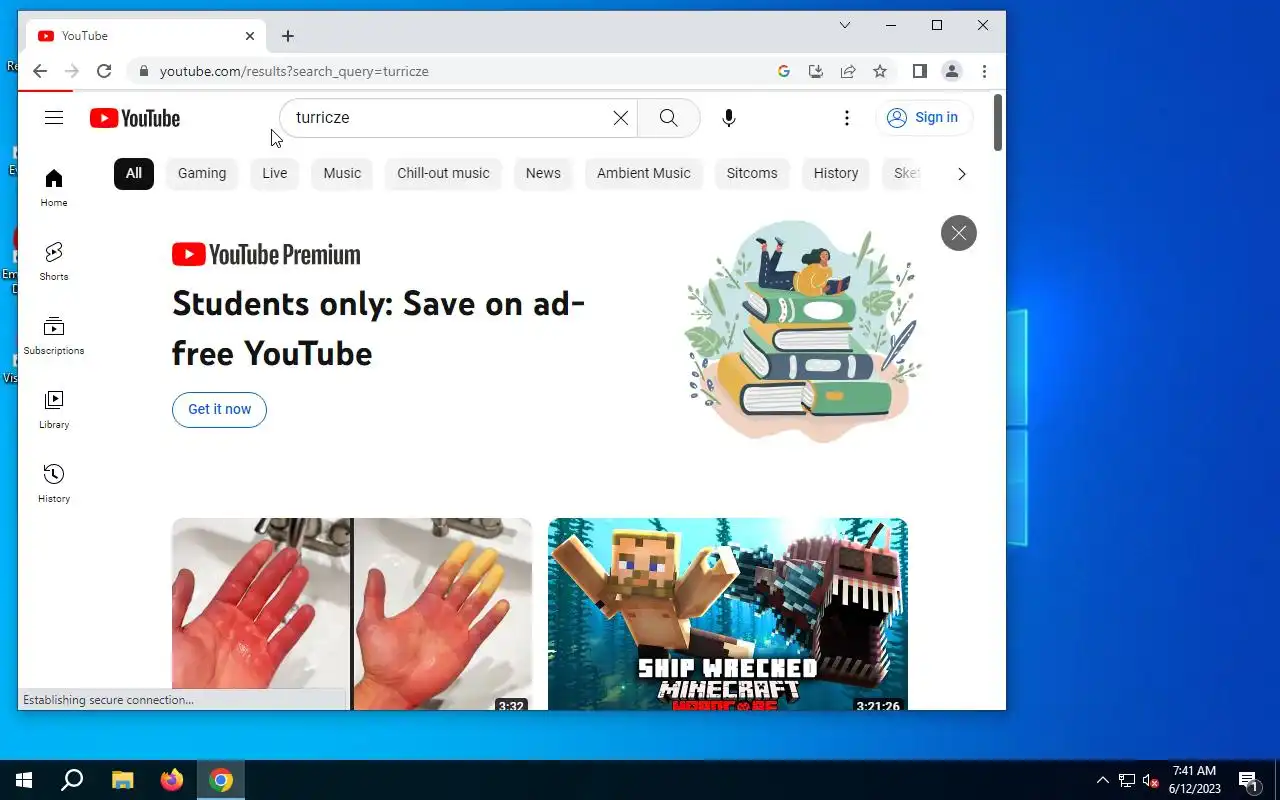1280x800 pixels.
Task: Show hidden system tray icons
Action: click(x=1103, y=780)
